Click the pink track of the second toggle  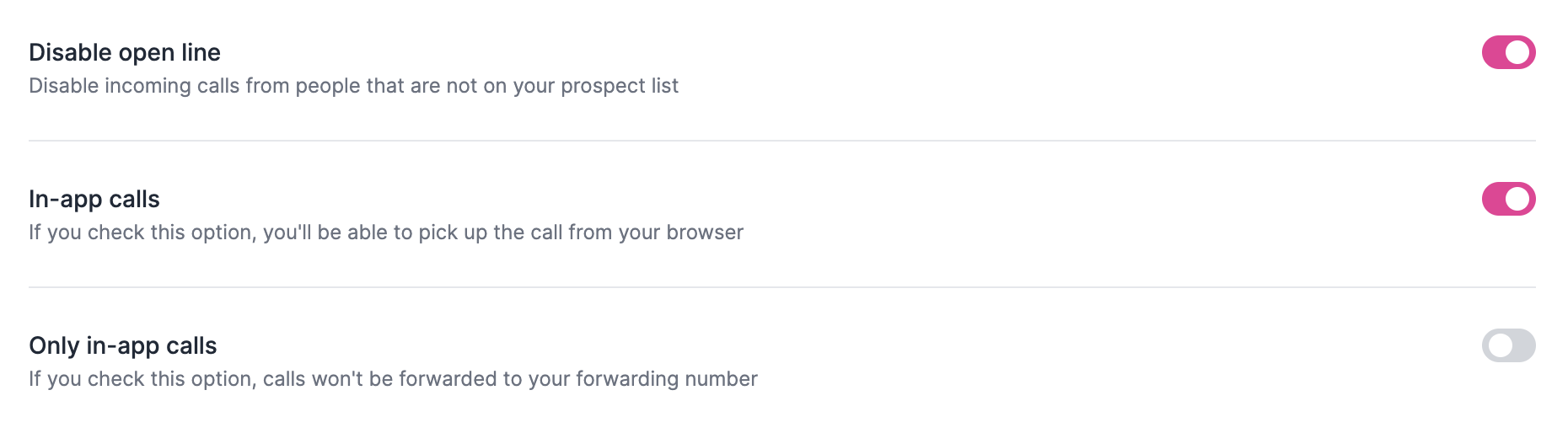click(x=1494, y=199)
